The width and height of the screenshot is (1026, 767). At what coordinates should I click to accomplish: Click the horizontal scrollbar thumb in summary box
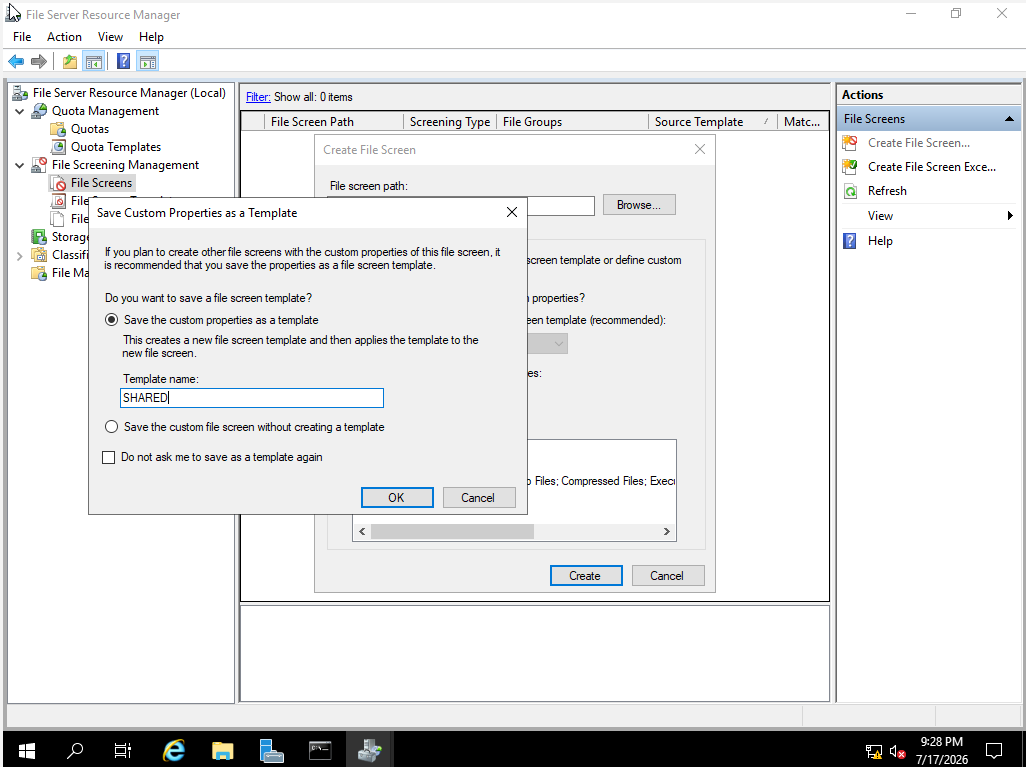[x=452, y=531]
